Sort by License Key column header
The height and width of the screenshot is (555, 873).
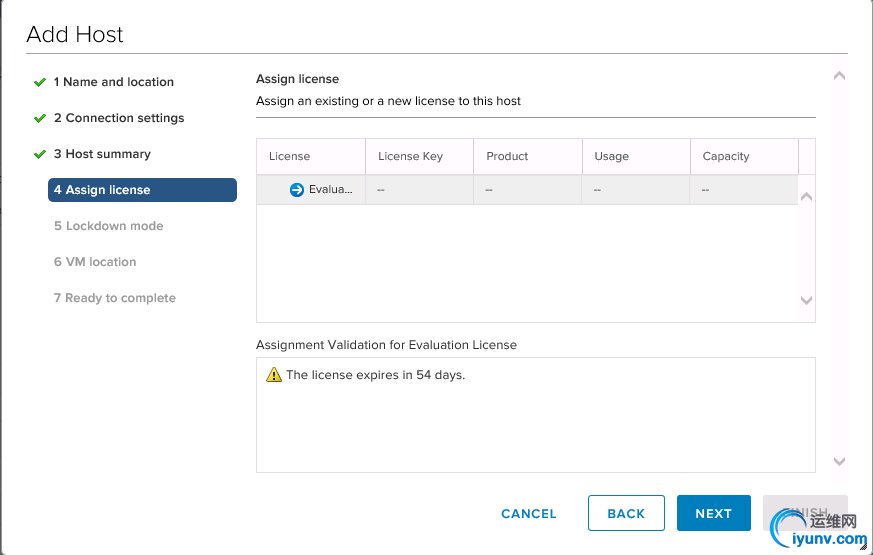click(410, 156)
